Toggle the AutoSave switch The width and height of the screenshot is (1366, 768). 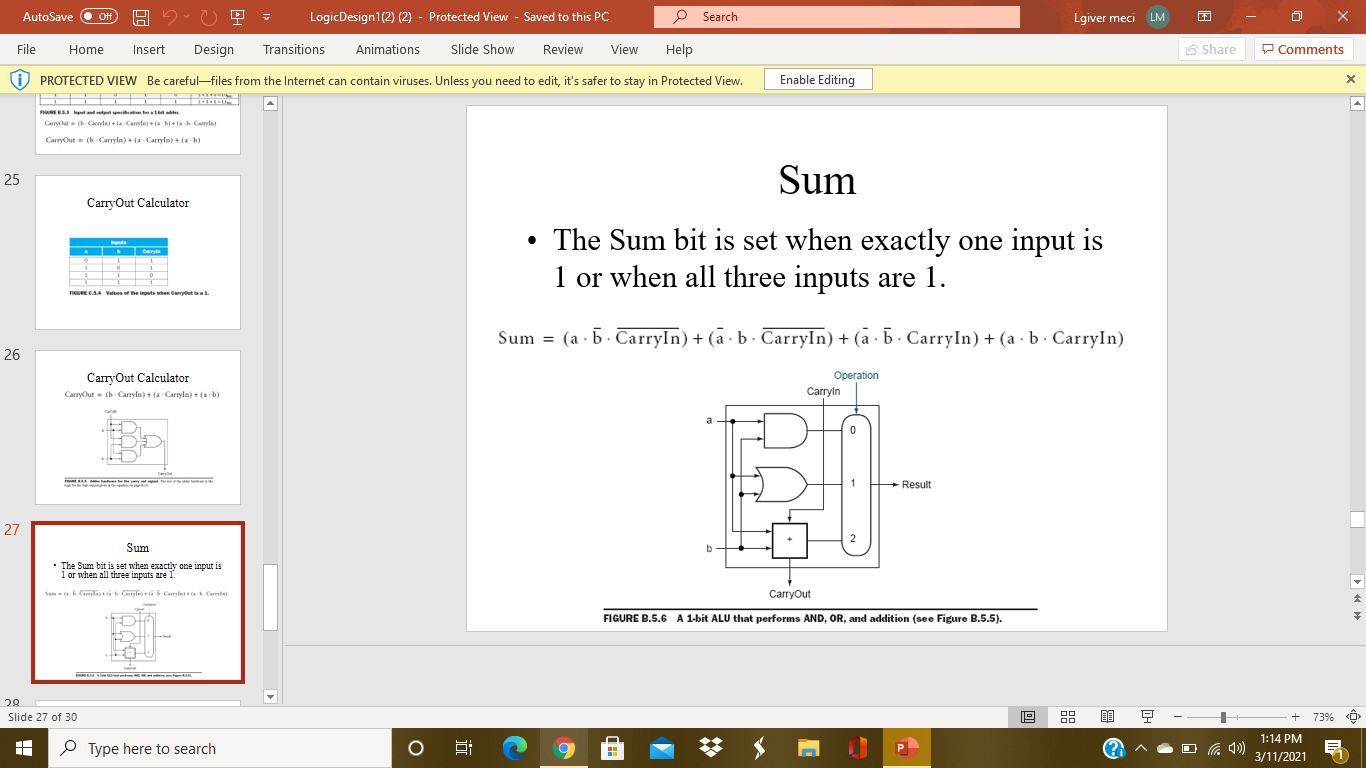(98, 17)
